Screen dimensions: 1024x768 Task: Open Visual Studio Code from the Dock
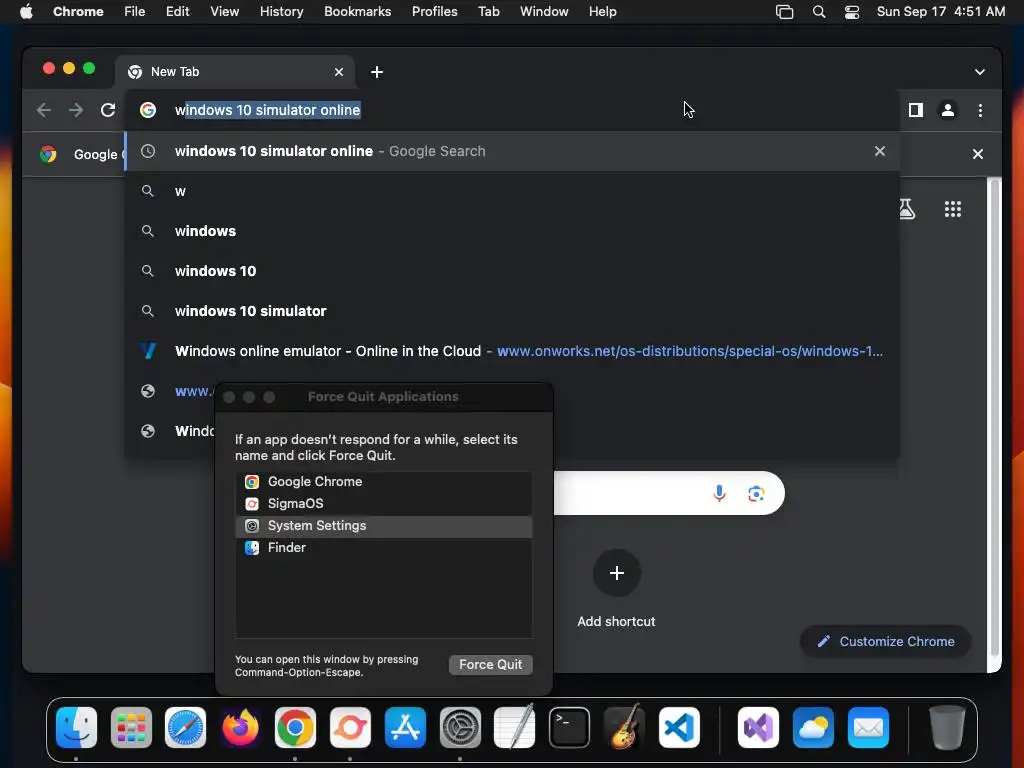point(679,727)
